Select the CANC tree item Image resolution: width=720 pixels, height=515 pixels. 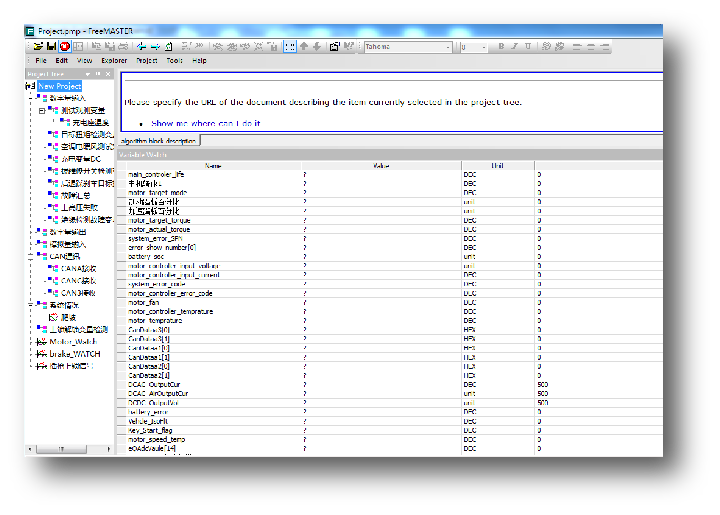(78, 280)
